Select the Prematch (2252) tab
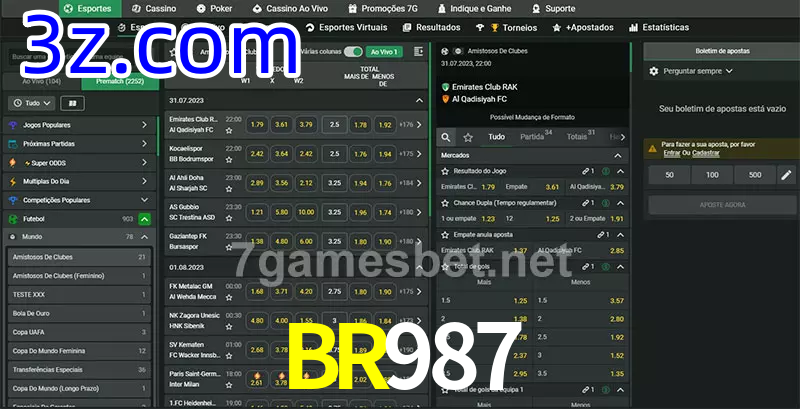The width and height of the screenshot is (800, 409). click(119, 82)
